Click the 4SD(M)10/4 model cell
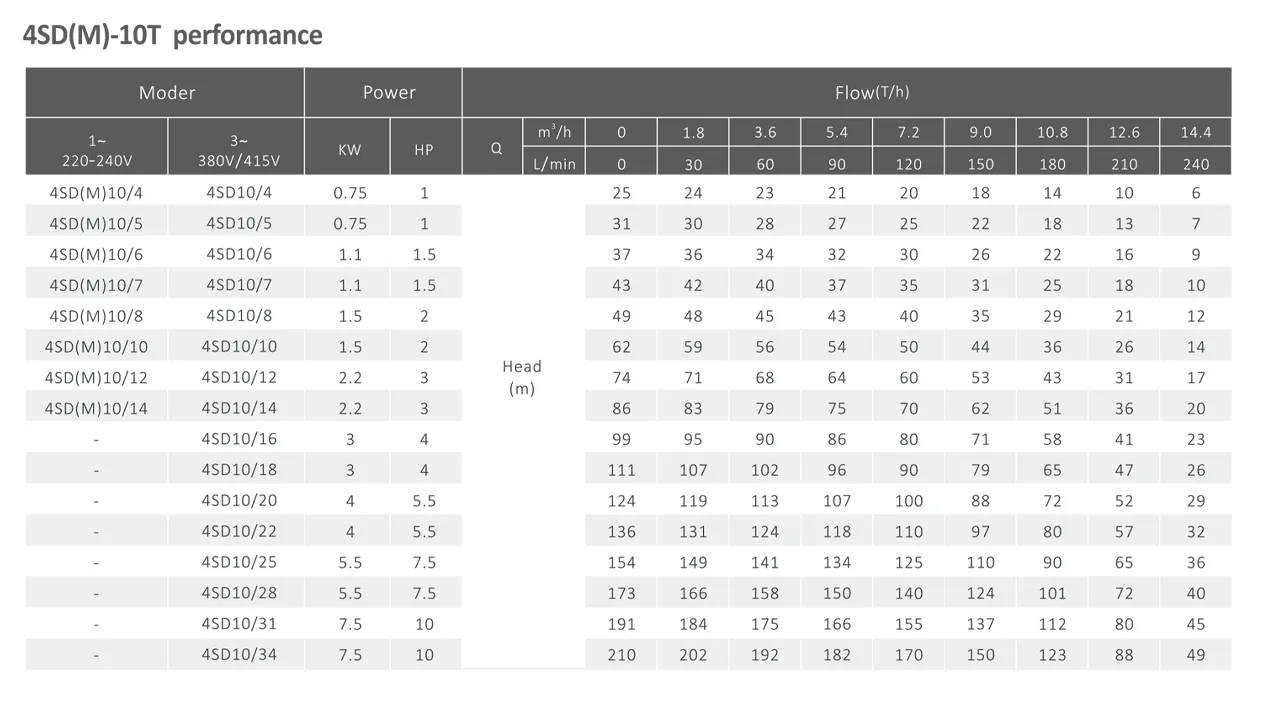The image size is (1280, 706). 96,193
